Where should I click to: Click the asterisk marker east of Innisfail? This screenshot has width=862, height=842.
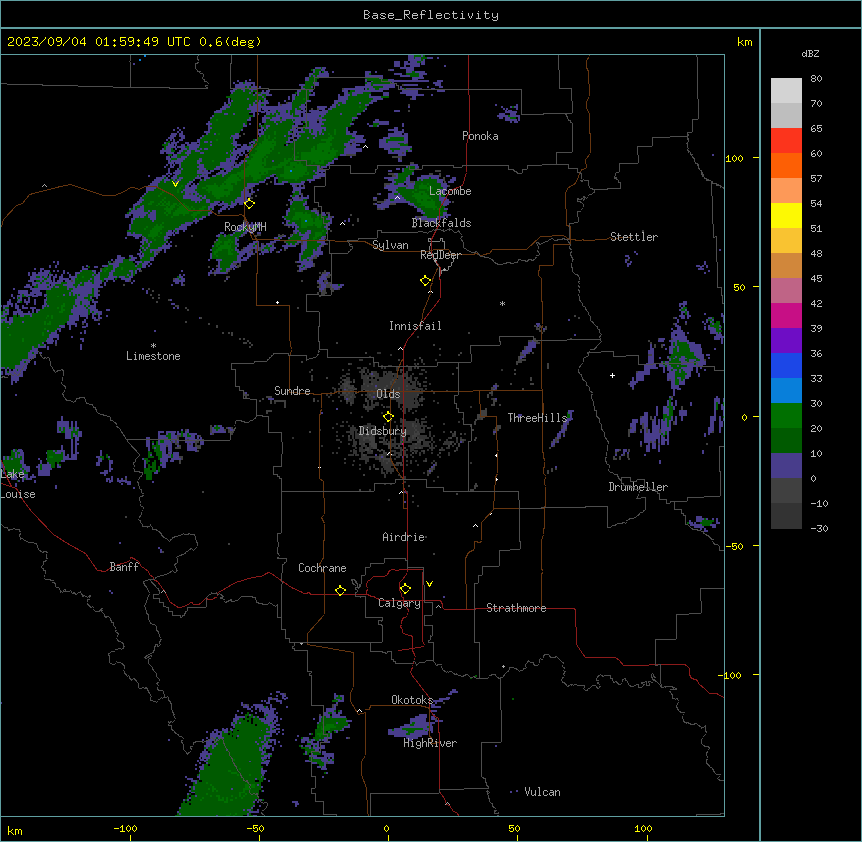(x=502, y=303)
